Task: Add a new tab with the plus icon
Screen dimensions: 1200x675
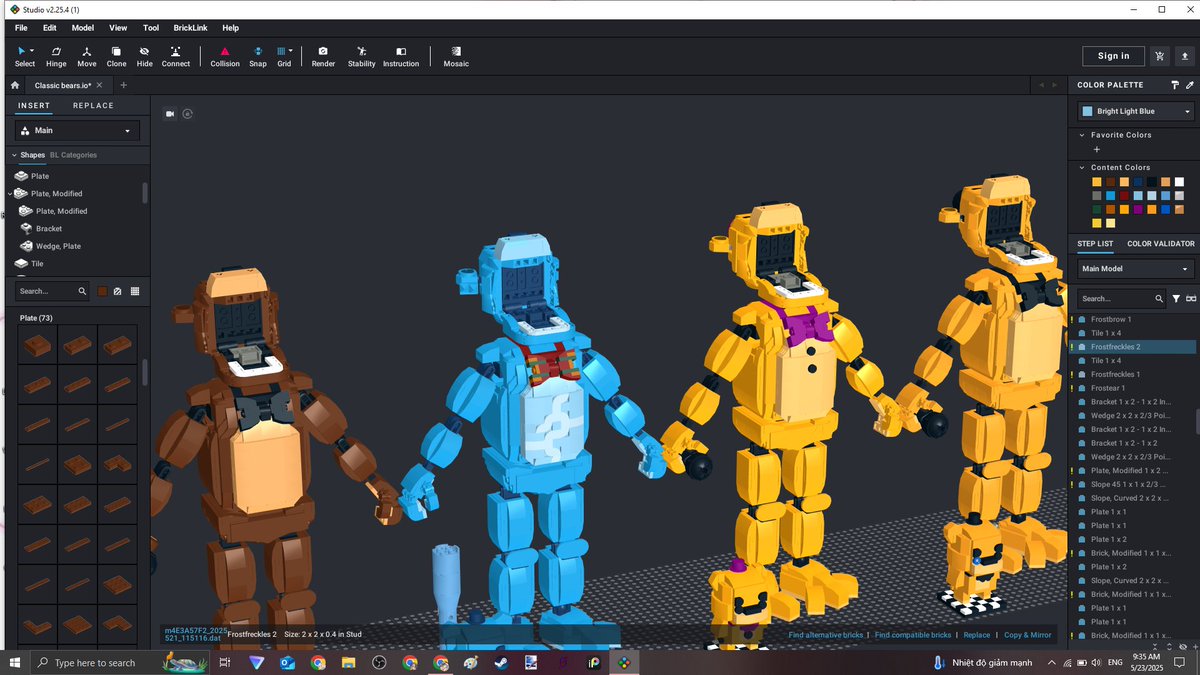Action: [x=123, y=85]
